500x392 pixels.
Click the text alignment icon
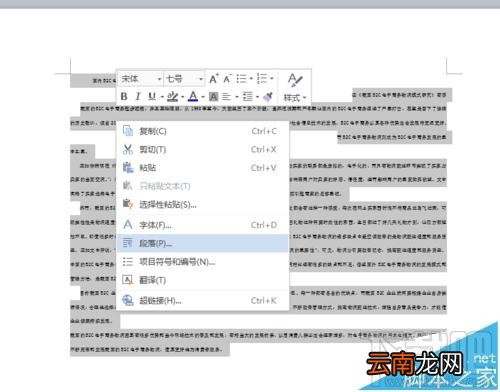tap(227, 97)
